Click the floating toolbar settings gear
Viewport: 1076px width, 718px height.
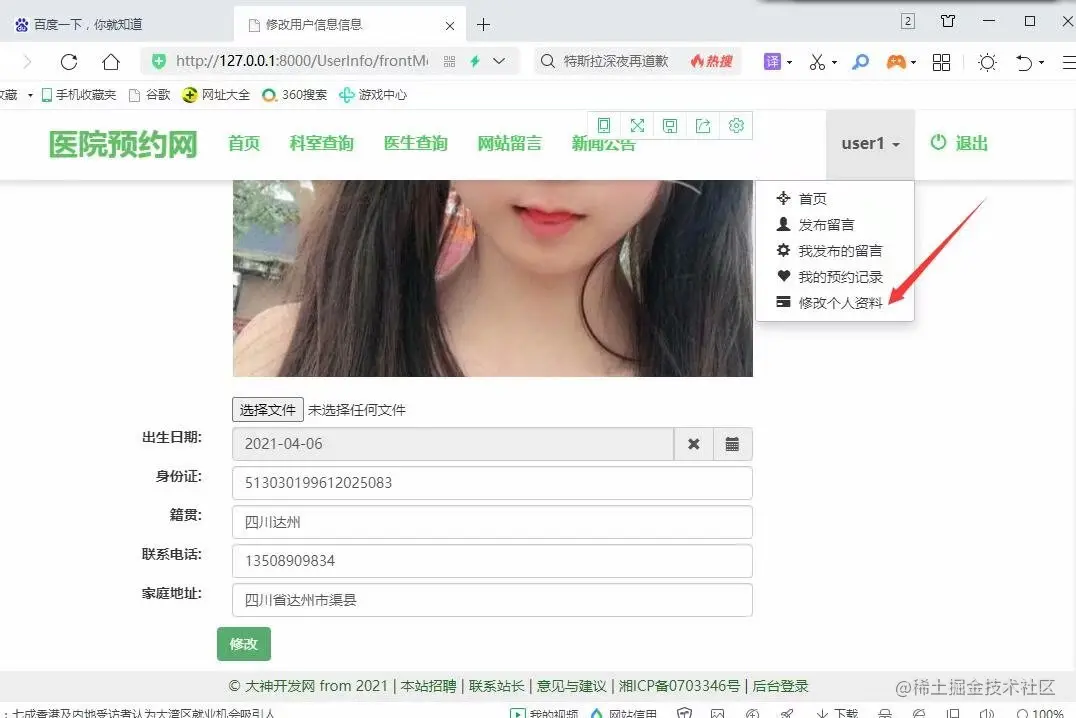736,126
